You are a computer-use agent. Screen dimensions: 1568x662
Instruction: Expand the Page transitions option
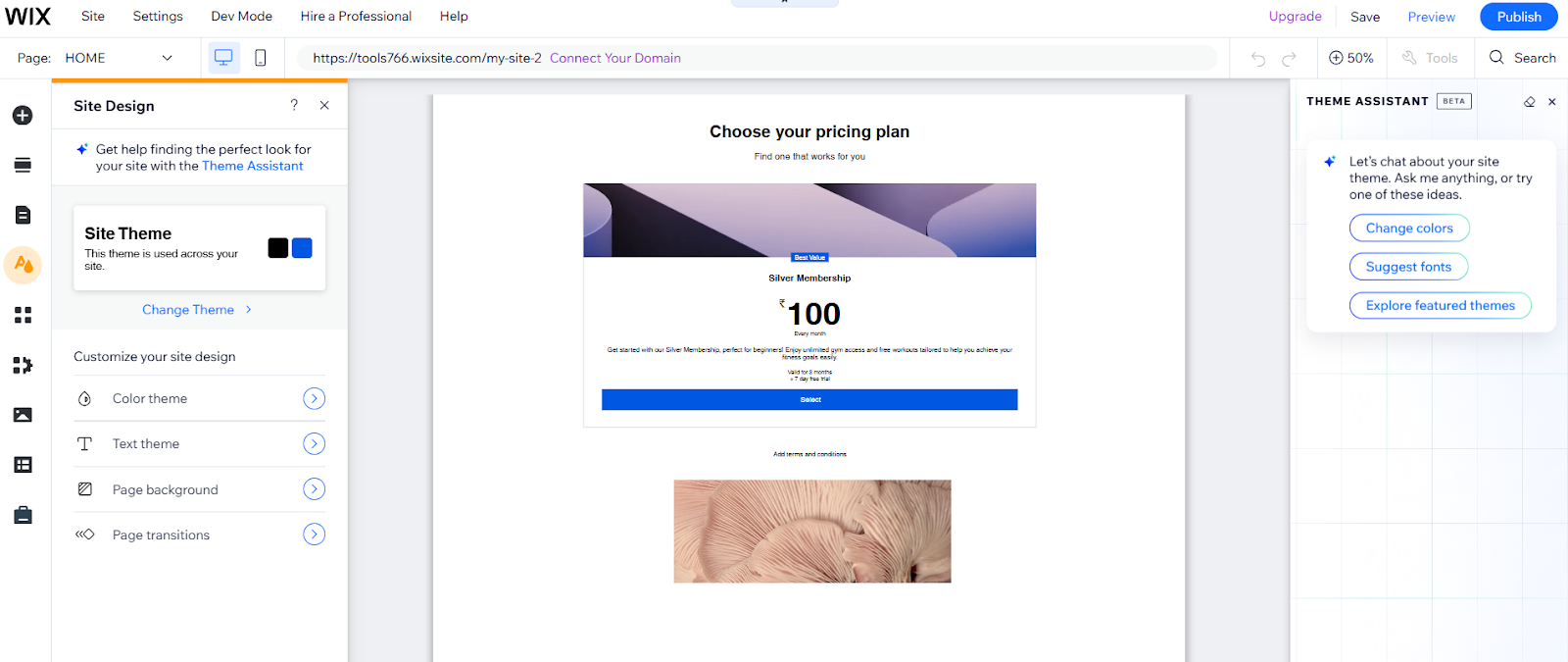coord(314,535)
